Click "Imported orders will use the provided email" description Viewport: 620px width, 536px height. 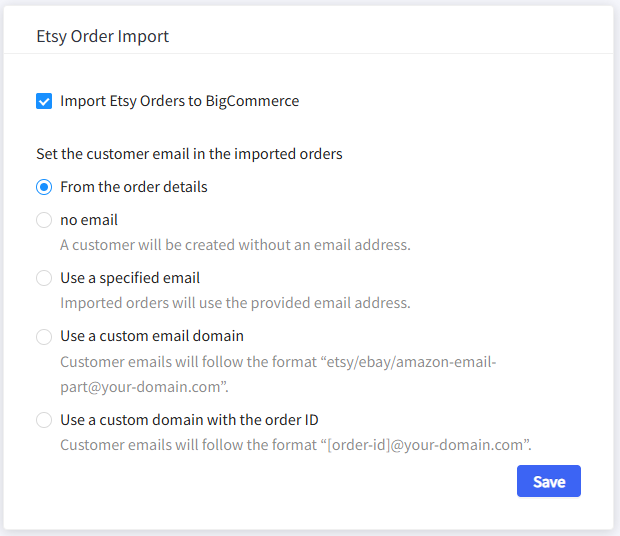click(235, 303)
